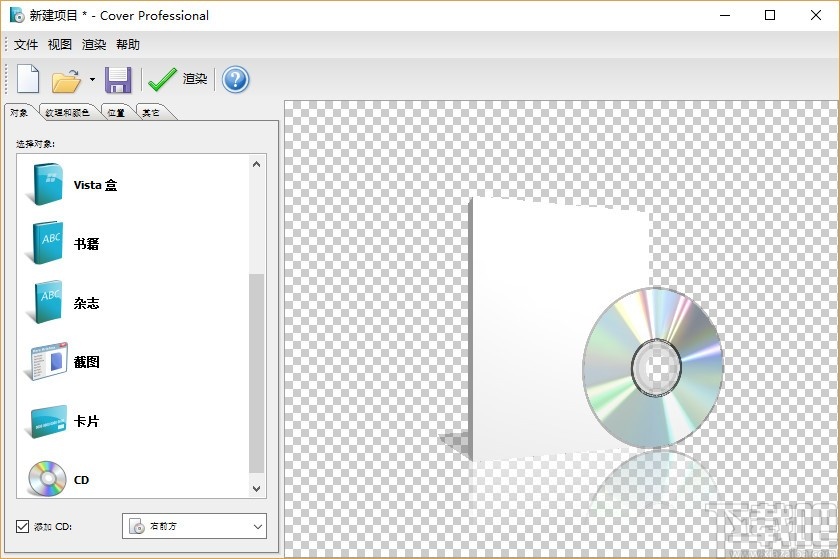The height and width of the screenshot is (559, 840).
Task: Click the 截图 label text
Action: tap(86, 362)
